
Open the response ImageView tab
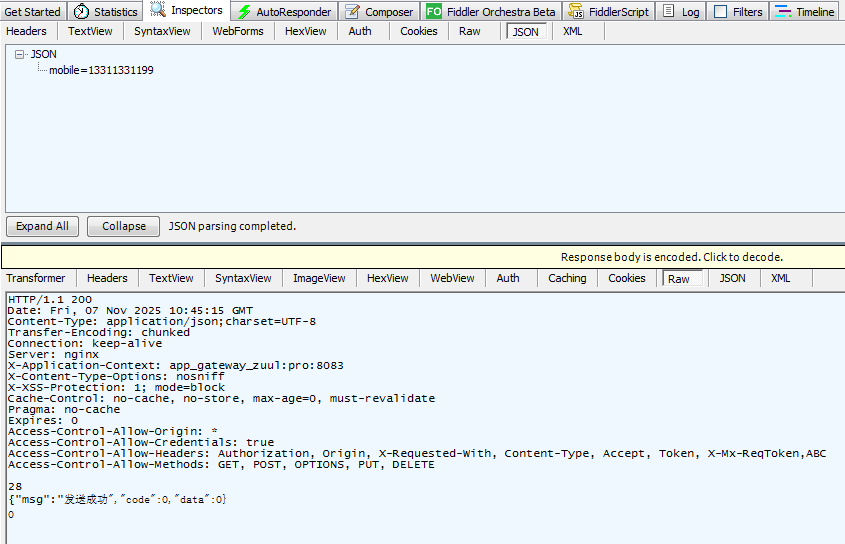tap(319, 278)
